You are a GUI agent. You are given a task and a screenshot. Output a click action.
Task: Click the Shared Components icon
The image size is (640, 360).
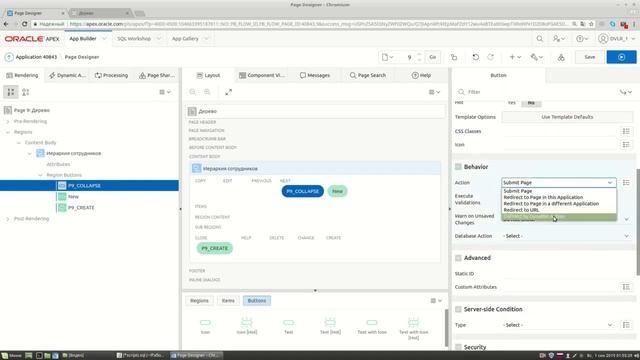click(x=561, y=58)
